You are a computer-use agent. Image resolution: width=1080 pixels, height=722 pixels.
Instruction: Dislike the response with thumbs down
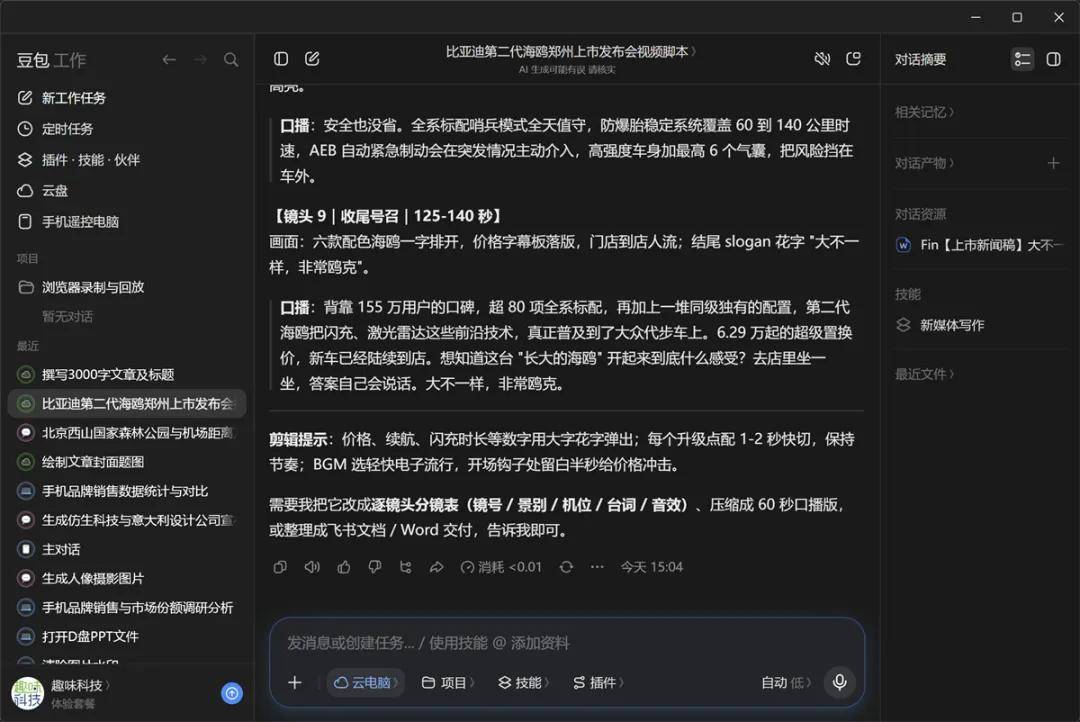tap(375, 567)
